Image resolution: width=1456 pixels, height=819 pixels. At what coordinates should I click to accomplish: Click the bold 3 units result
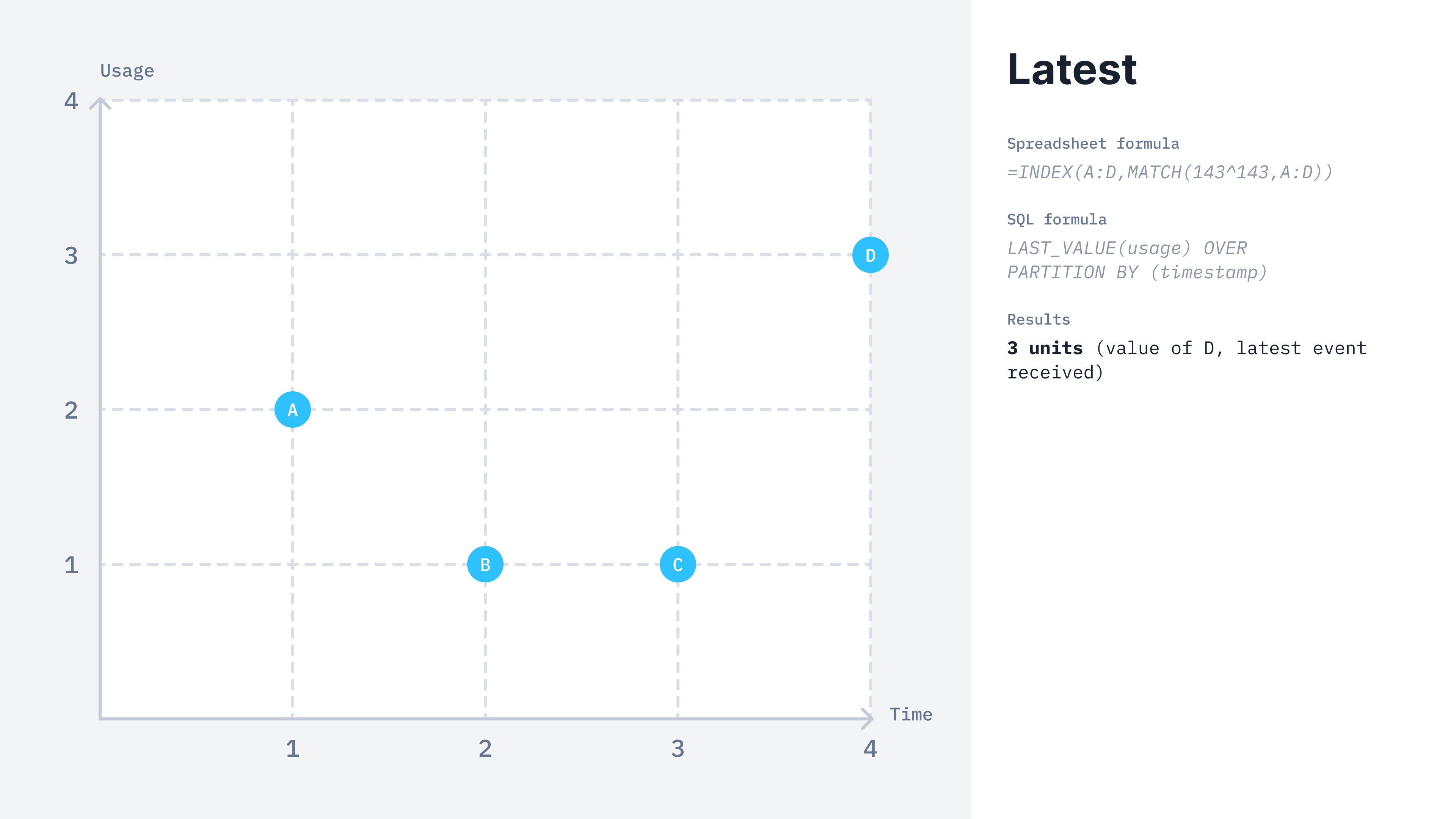pyautogui.click(x=1045, y=348)
